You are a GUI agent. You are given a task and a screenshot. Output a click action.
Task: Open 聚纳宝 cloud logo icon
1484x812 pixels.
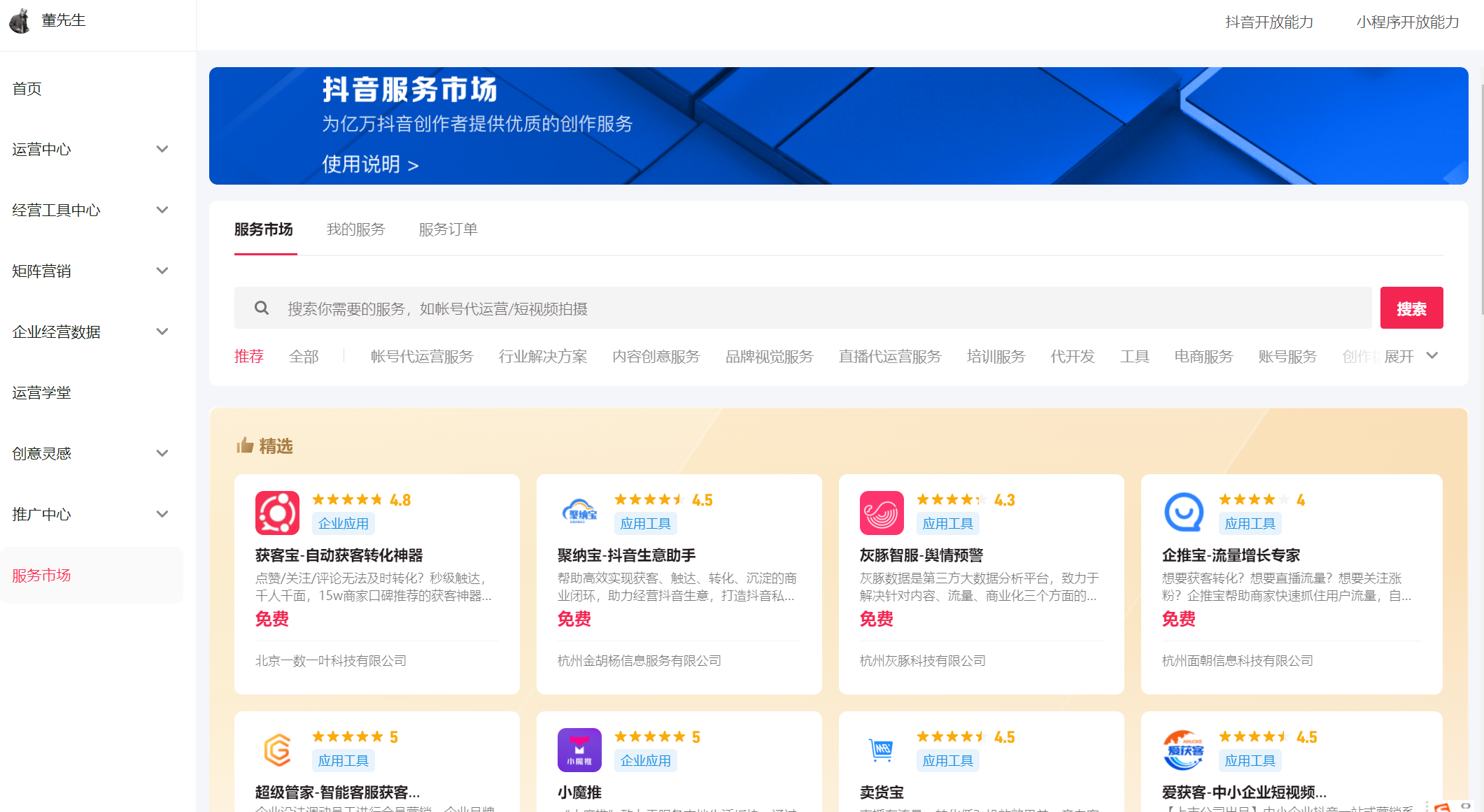579,513
